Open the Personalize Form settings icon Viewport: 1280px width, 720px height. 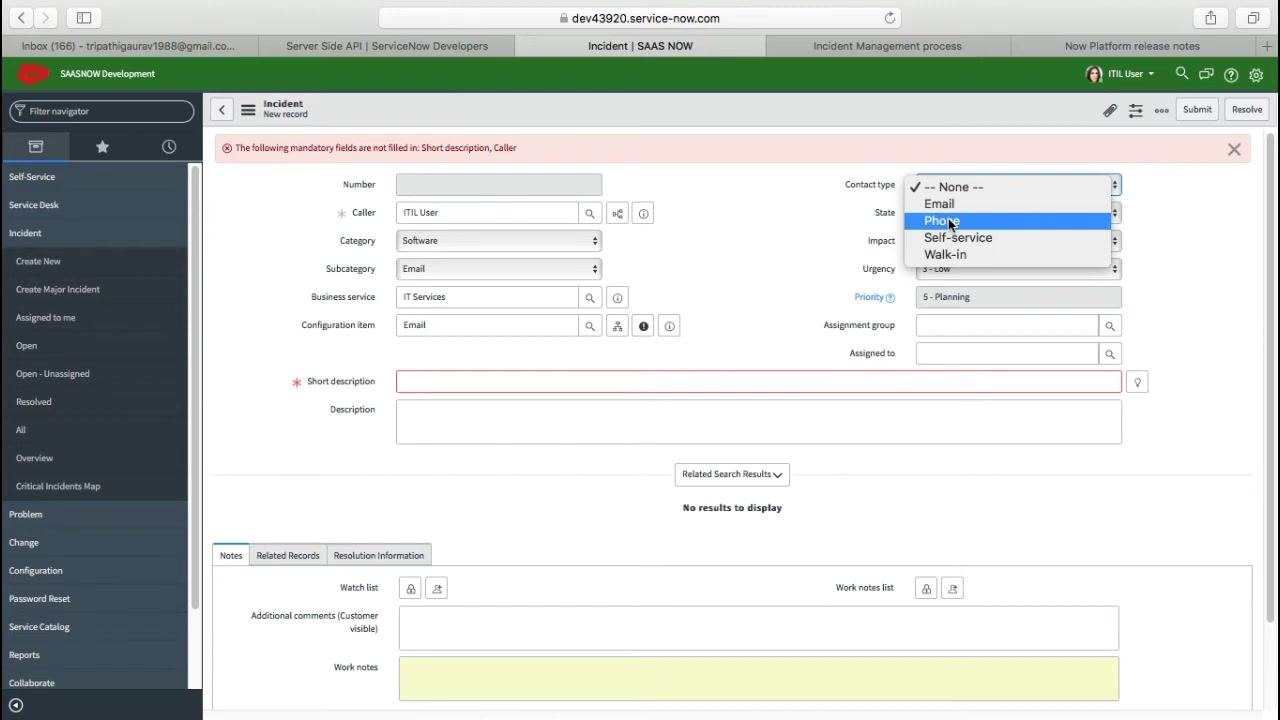point(1135,110)
